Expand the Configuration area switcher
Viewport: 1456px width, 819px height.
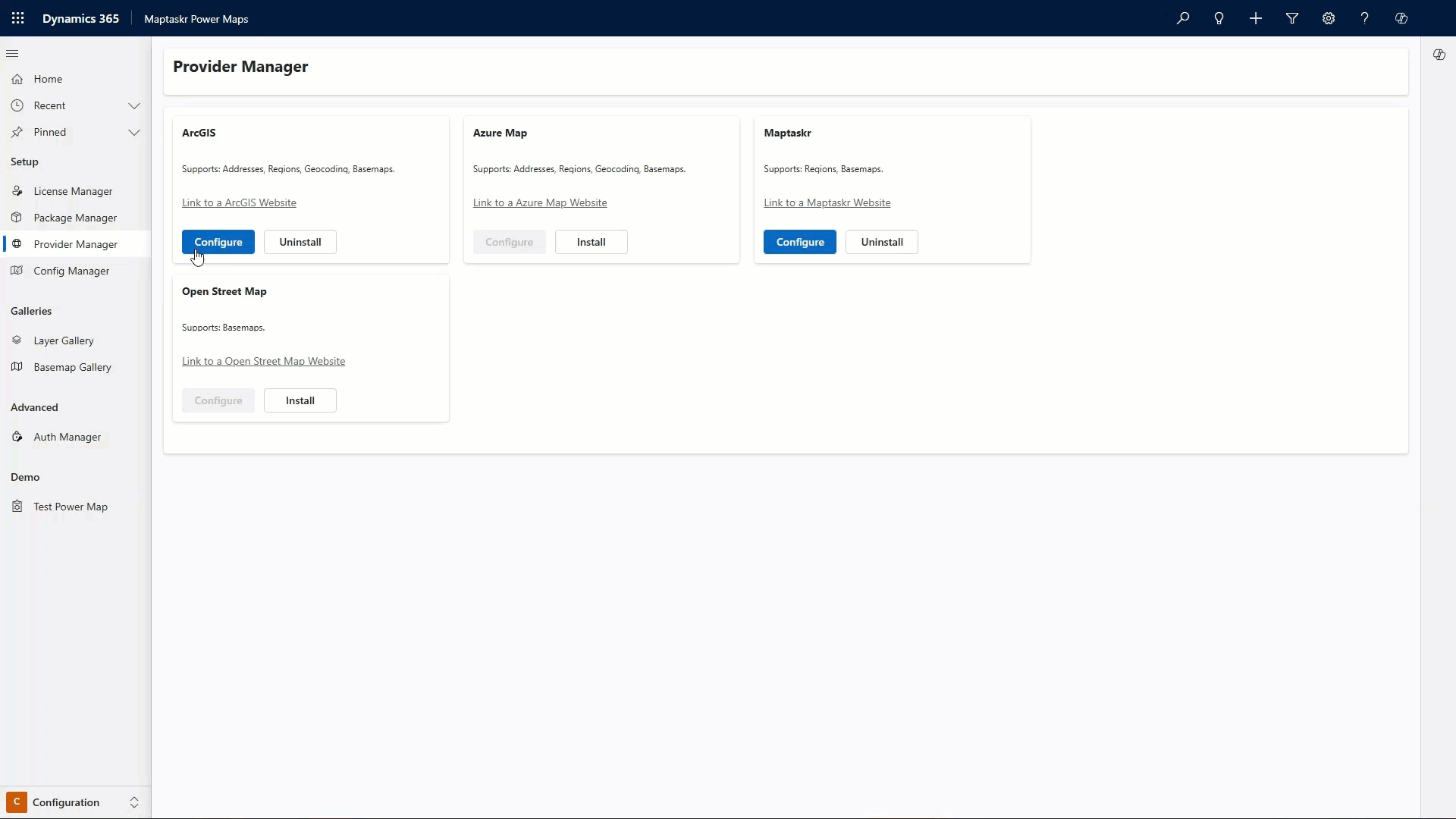pos(134,802)
